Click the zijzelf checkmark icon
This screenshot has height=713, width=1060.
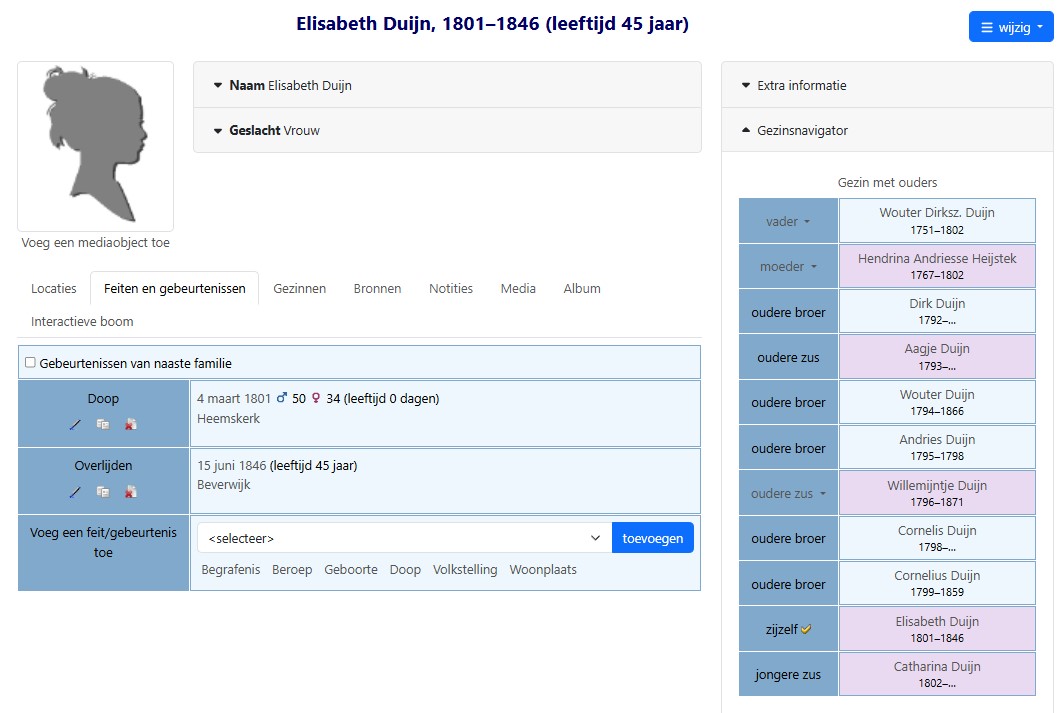[x=806, y=629]
